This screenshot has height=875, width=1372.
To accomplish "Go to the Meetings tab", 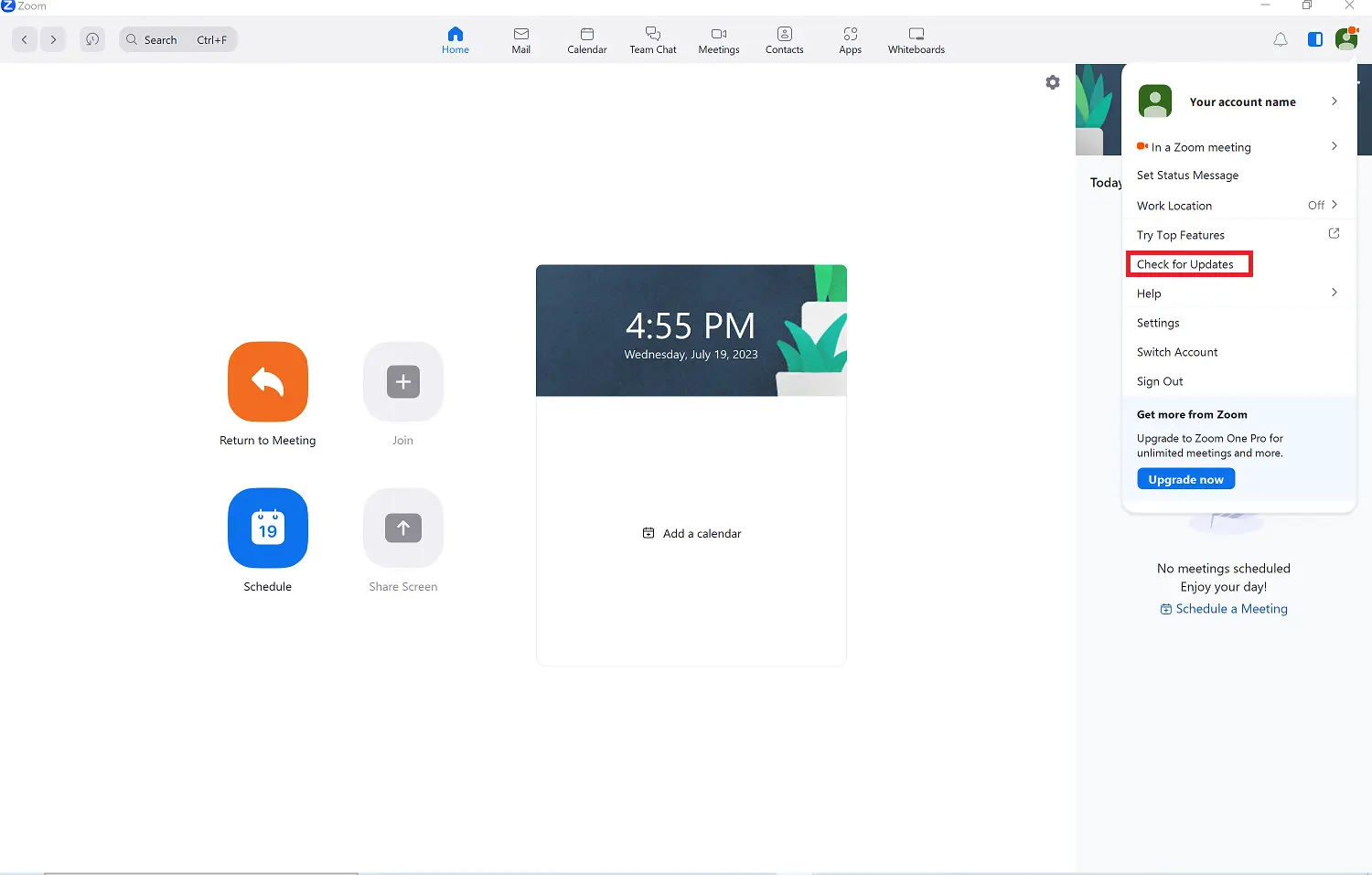I will pos(719,40).
